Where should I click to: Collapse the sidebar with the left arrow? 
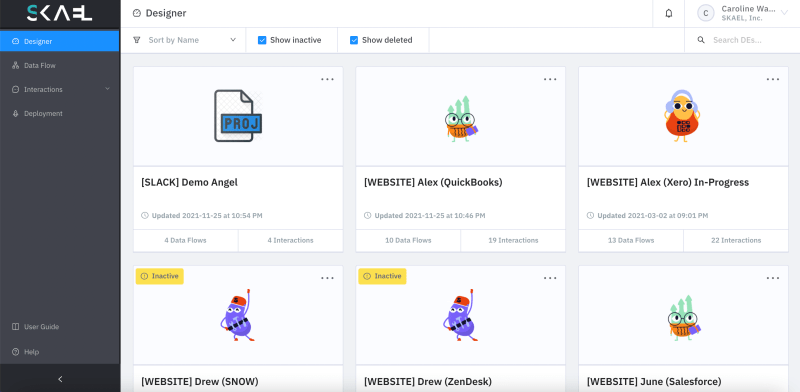(60, 379)
